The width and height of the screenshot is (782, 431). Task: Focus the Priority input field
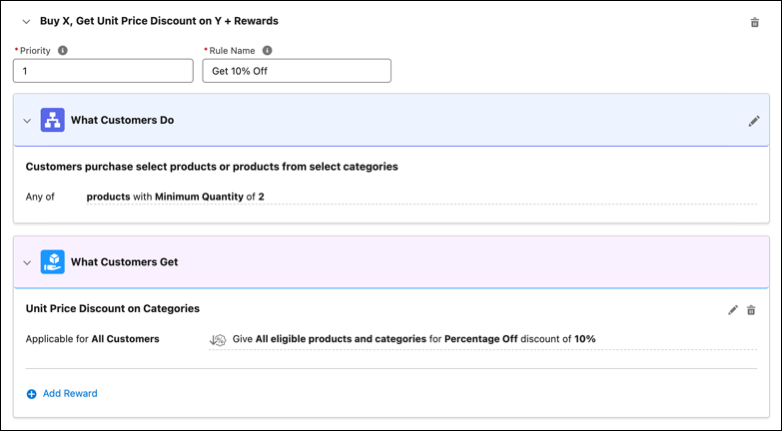tap(103, 71)
